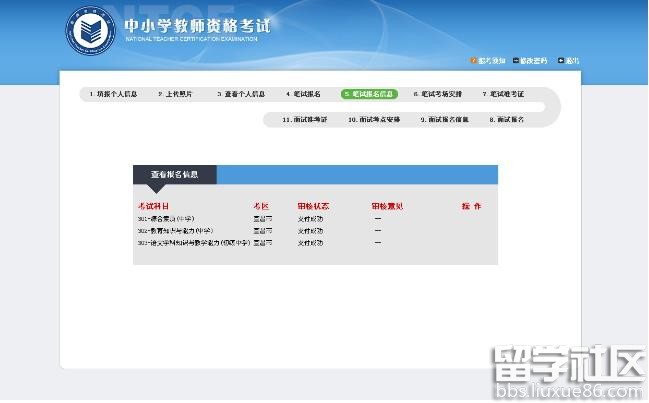
Task: Click 支付成功 status in 301 row
Action: pos(310,218)
